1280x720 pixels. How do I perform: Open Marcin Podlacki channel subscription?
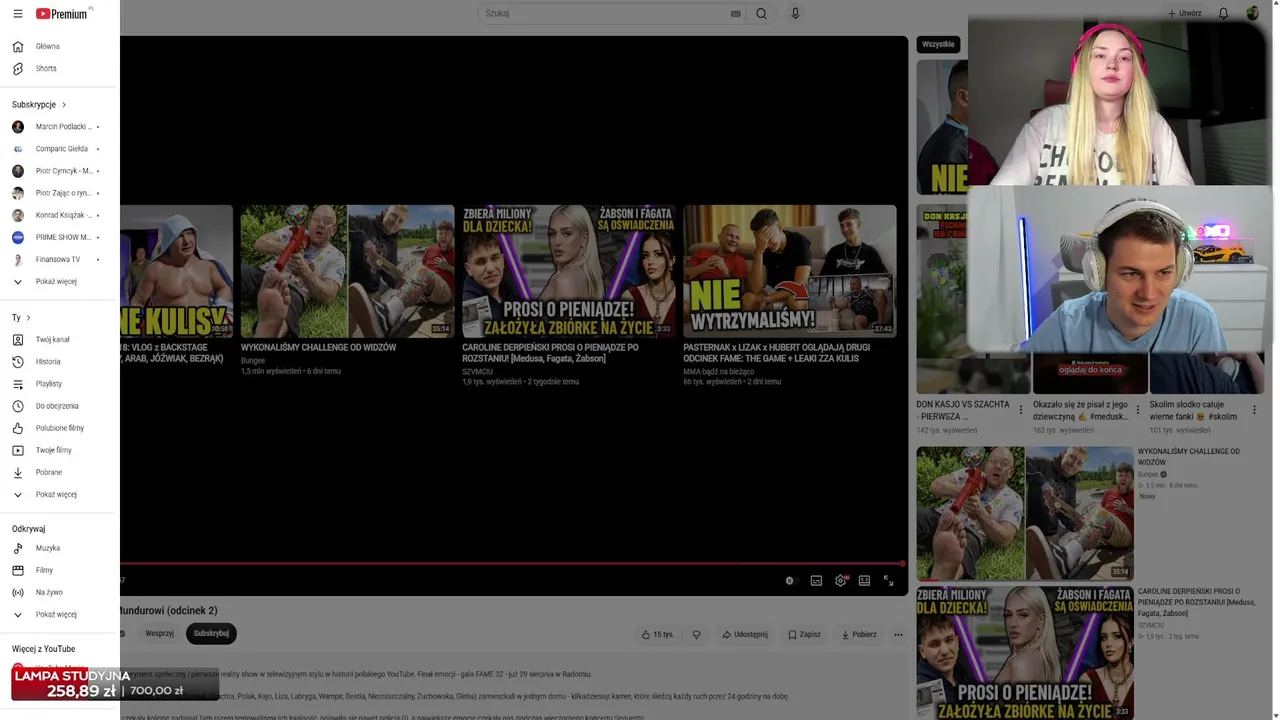60,127
